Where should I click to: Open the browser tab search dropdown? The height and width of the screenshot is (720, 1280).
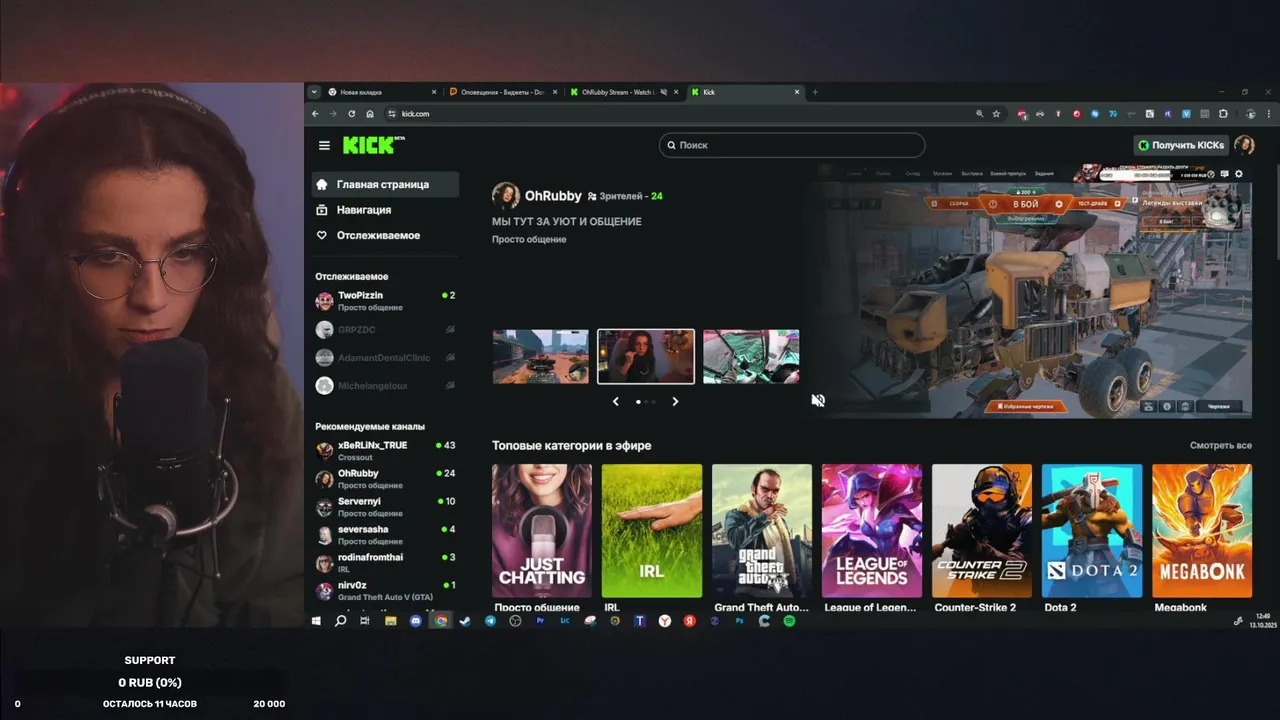pyautogui.click(x=314, y=92)
